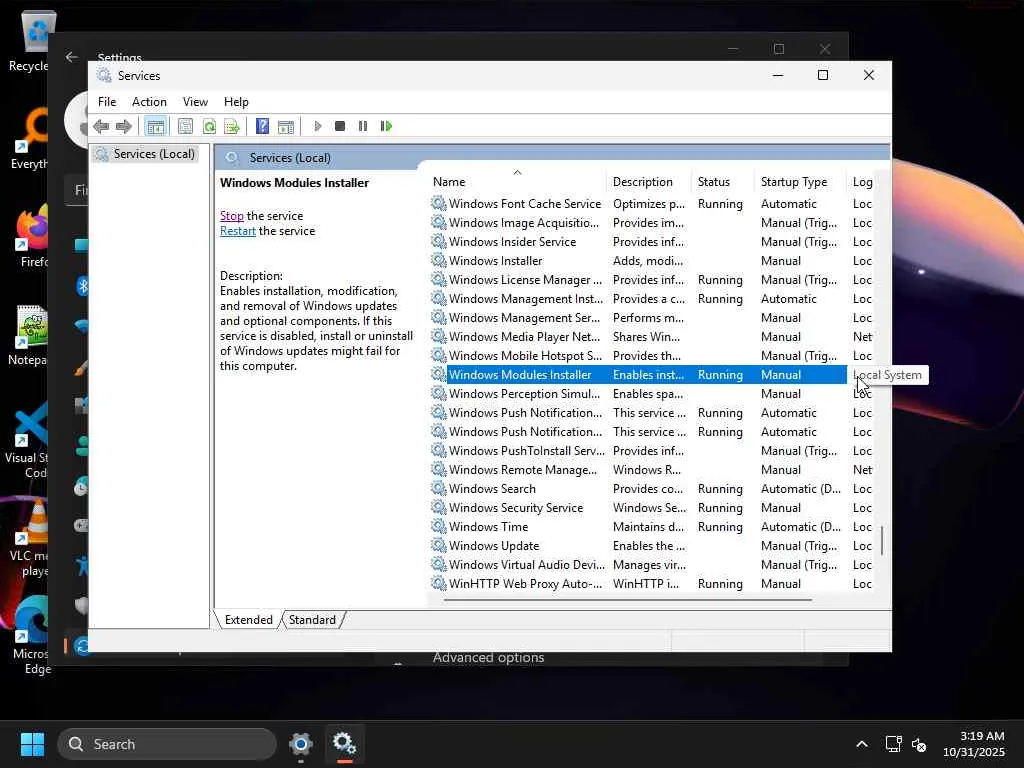The height and width of the screenshot is (768, 1024).
Task: Sort by the Startup Type column header
Action: (801, 182)
